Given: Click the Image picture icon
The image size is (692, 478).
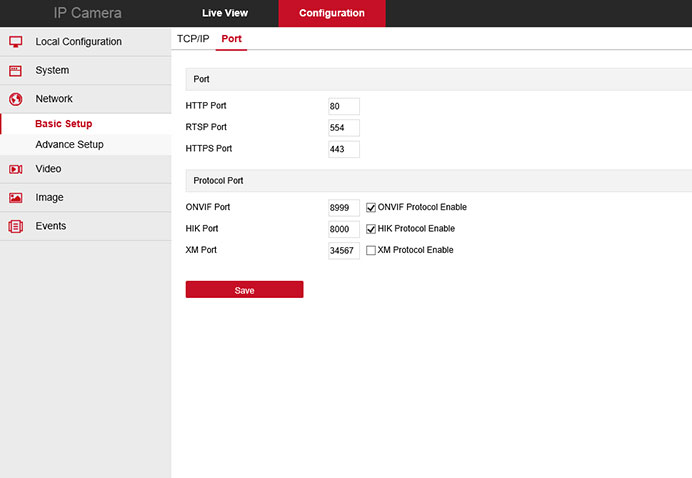Looking at the screenshot, I should 15,198.
